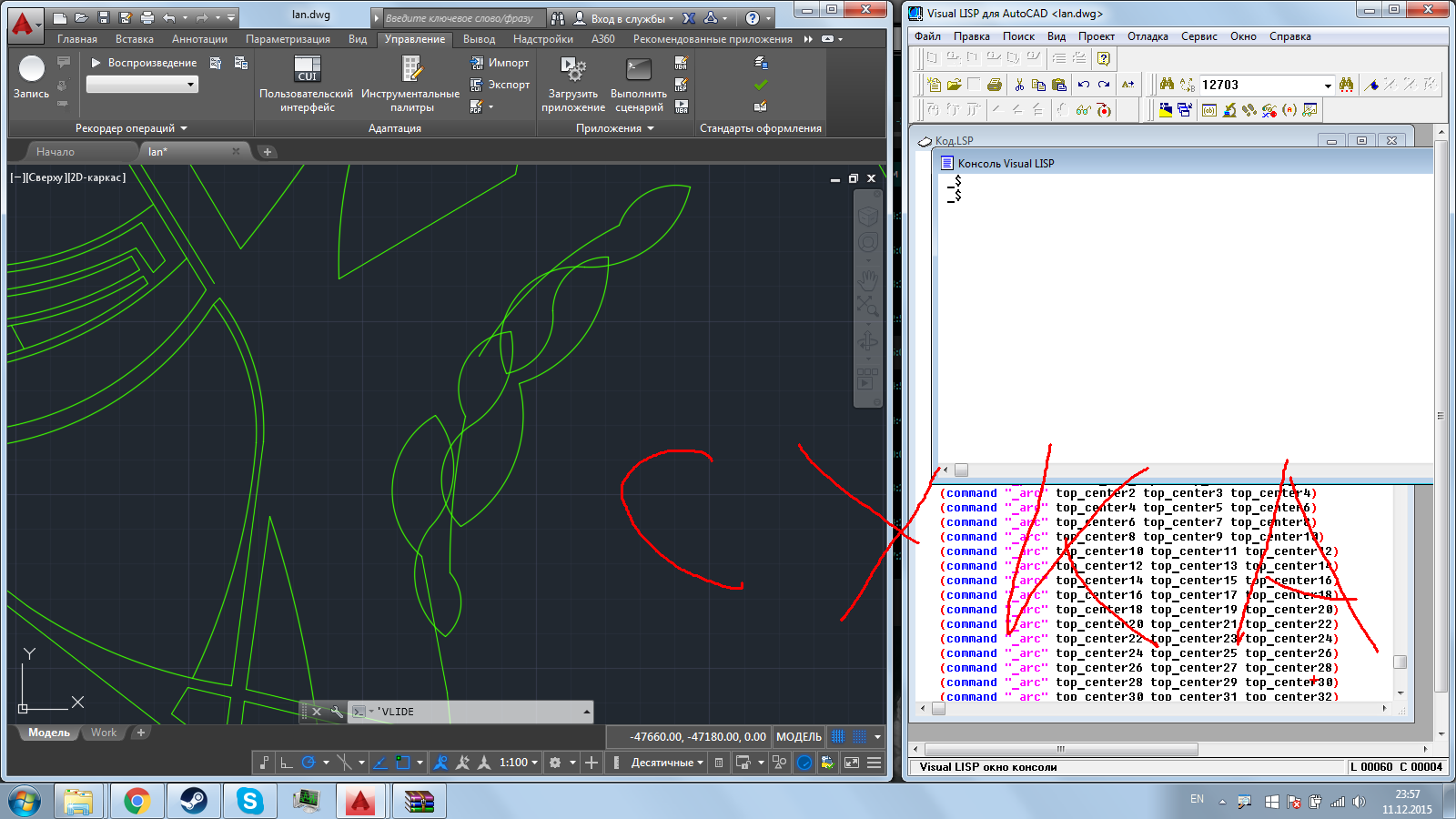The height and width of the screenshot is (819, 1456).
Task: Open Инструментальные палитры customization
Action: pyautogui.click(x=410, y=84)
